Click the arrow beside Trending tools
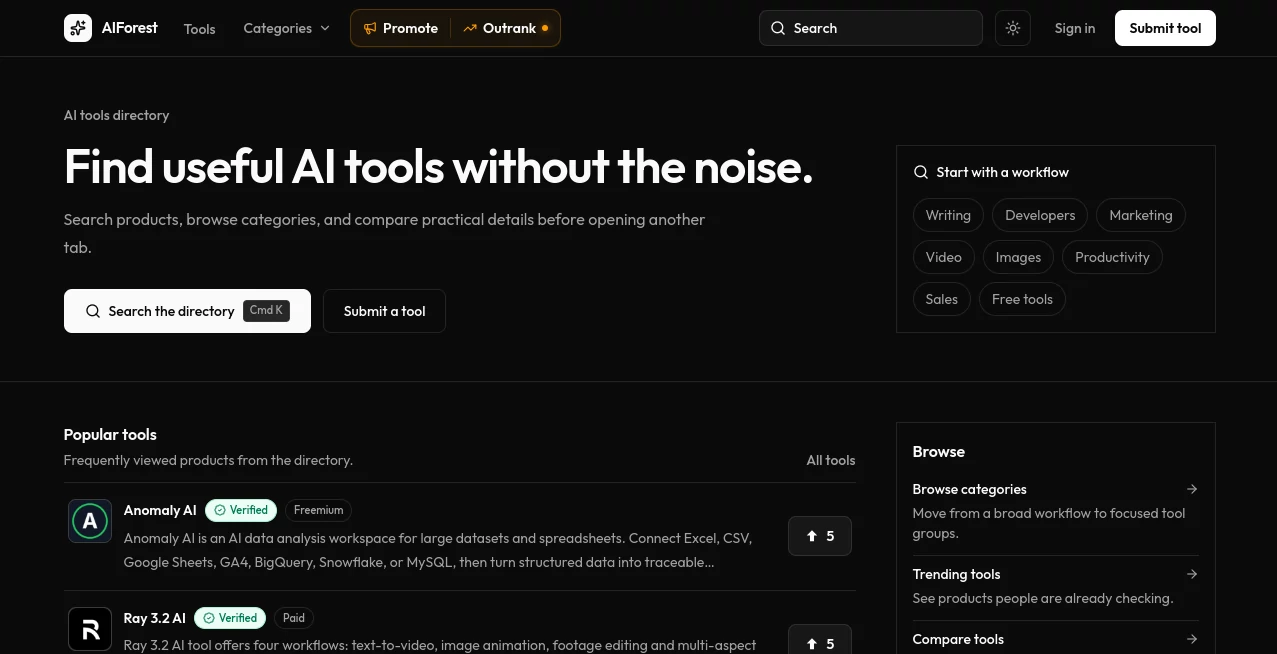 point(1191,574)
